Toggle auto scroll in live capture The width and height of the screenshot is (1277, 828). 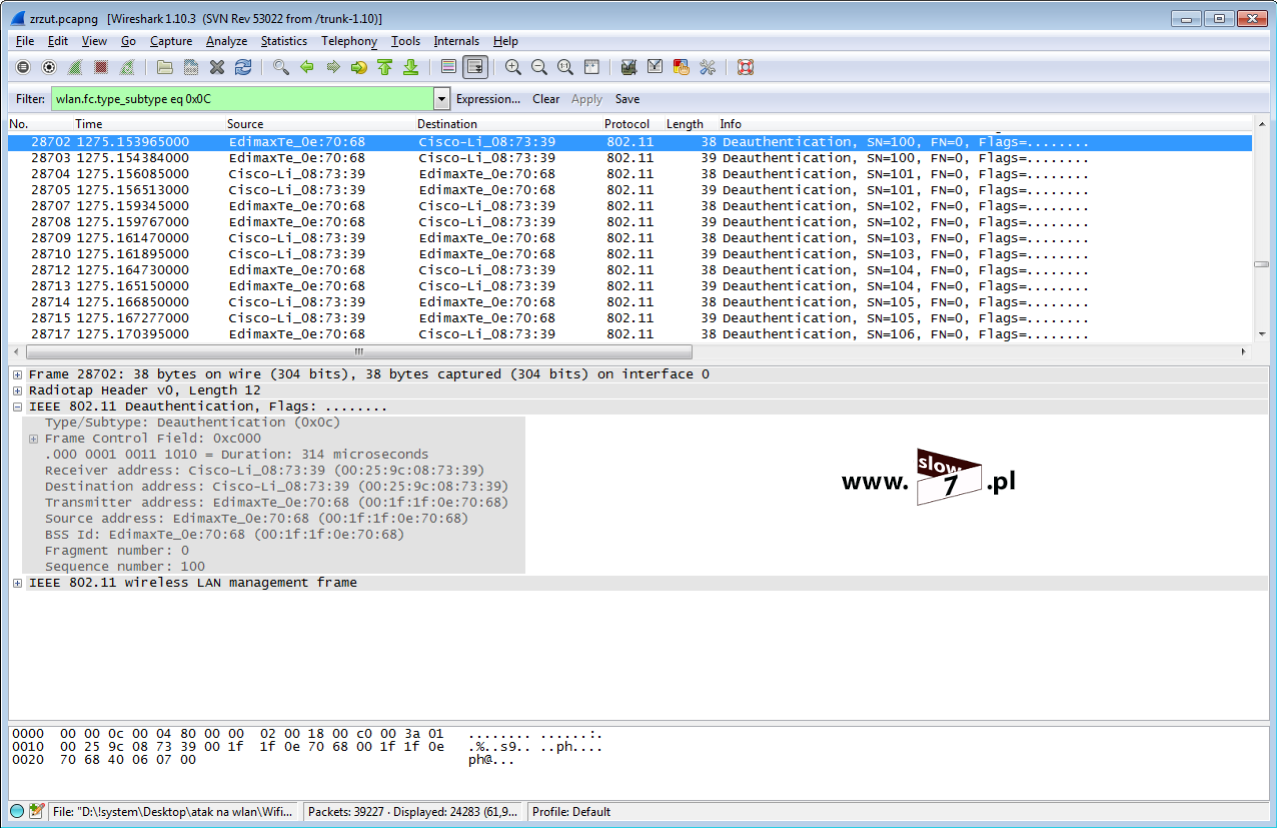click(475, 67)
